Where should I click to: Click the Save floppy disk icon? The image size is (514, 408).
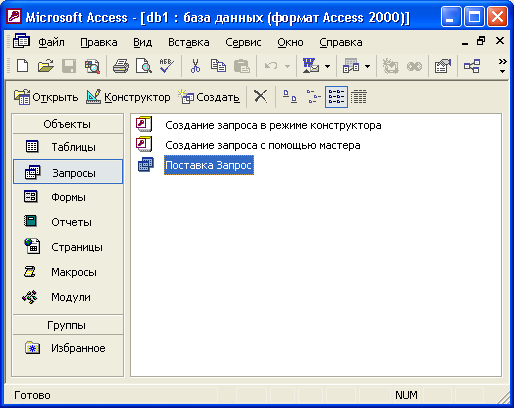69,66
